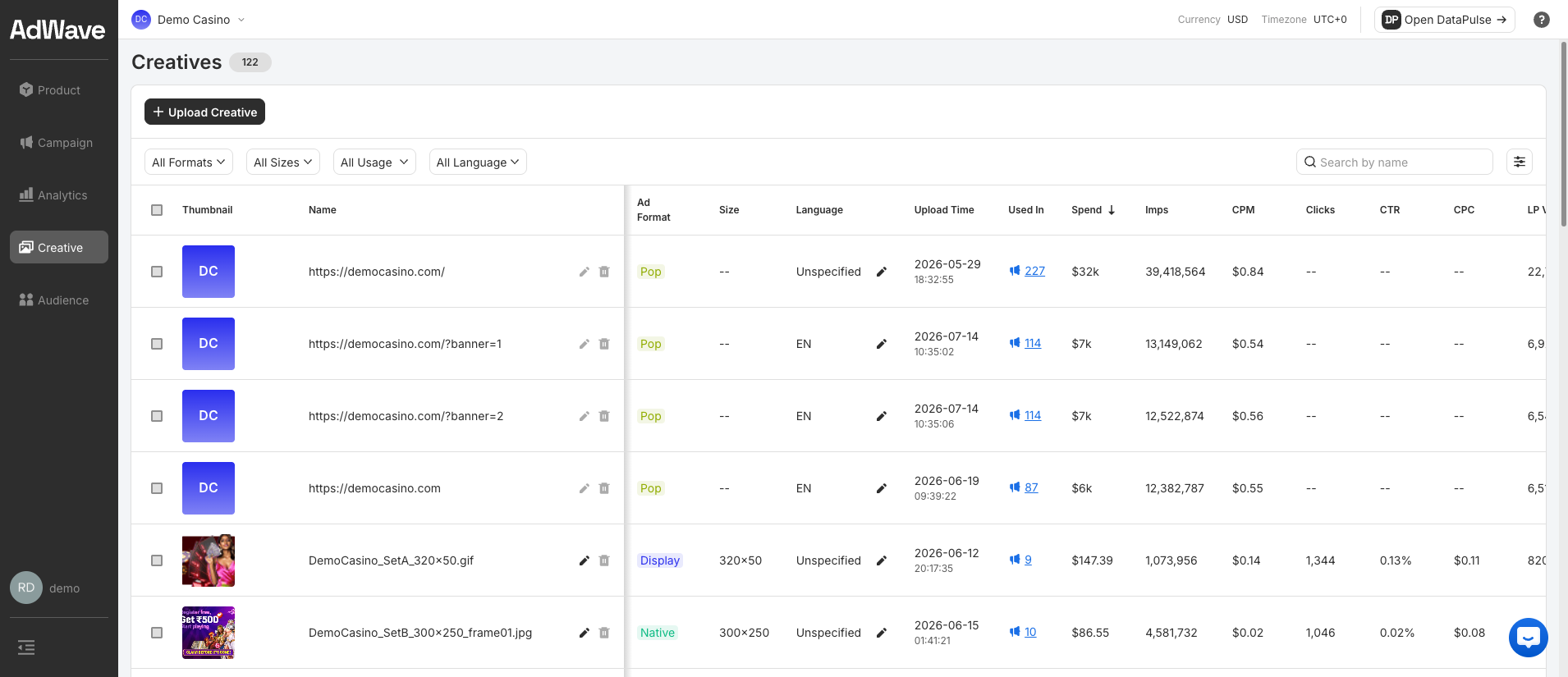
Task: Open the DemoCasino_SetA_320×50.gif thumbnail
Action: (x=209, y=560)
